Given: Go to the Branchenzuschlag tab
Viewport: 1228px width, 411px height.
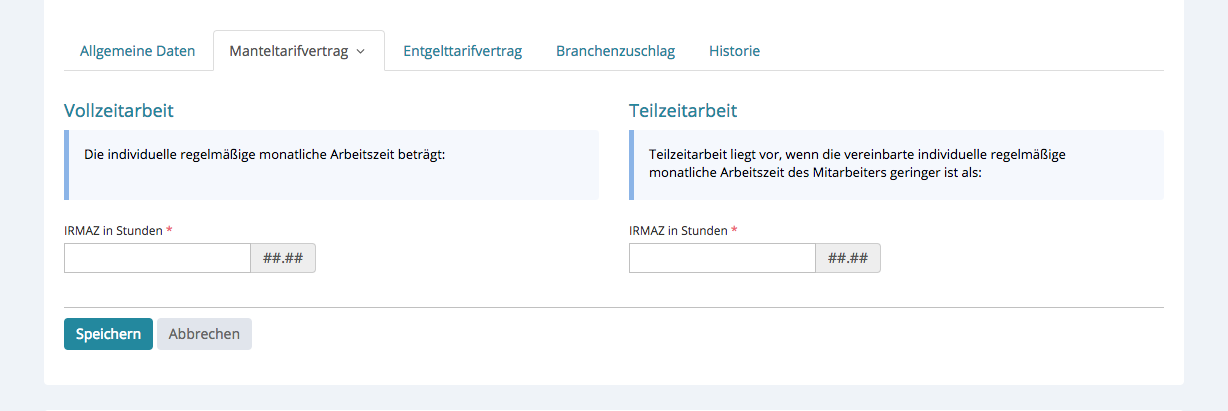Looking at the screenshot, I should [615, 51].
